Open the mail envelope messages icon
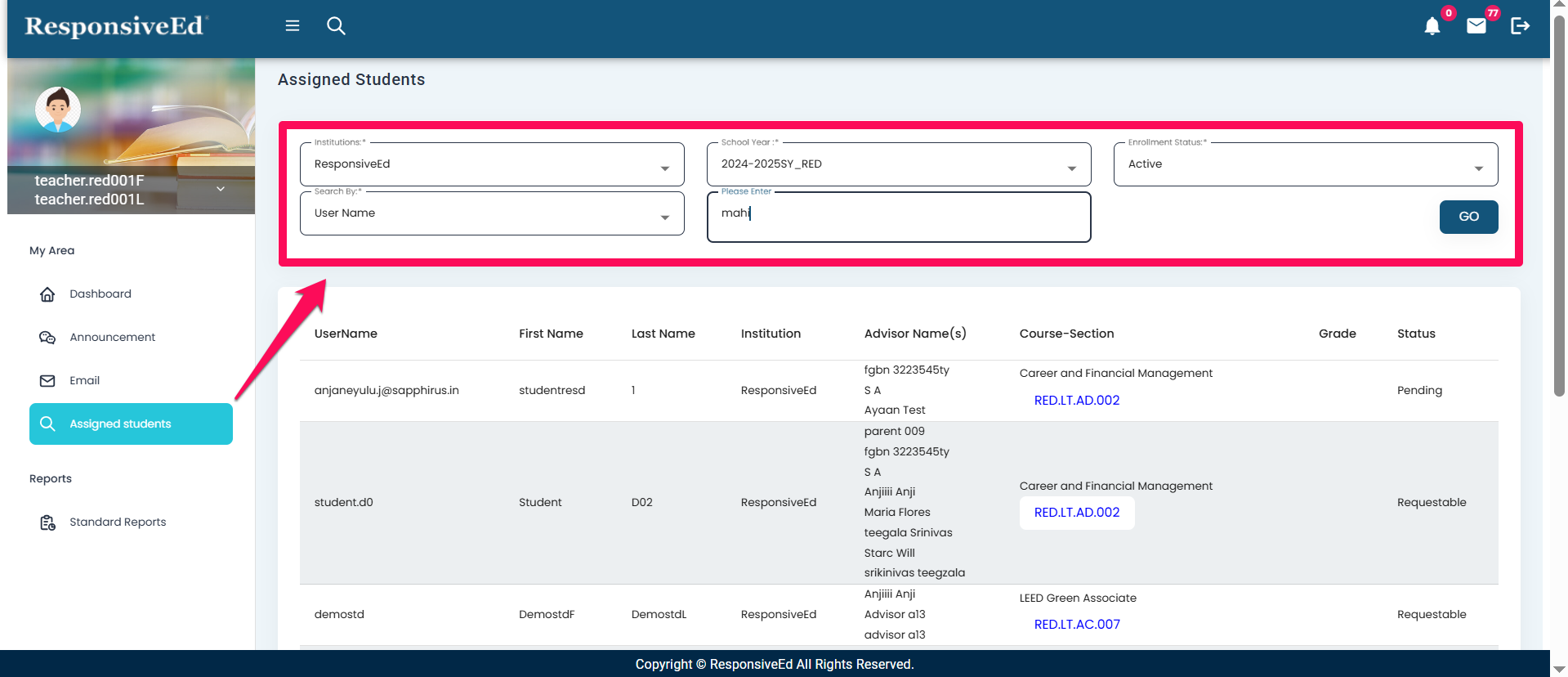Image resolution: width=1568 pixels, height=677 pixels. [x=1476, y=26]
